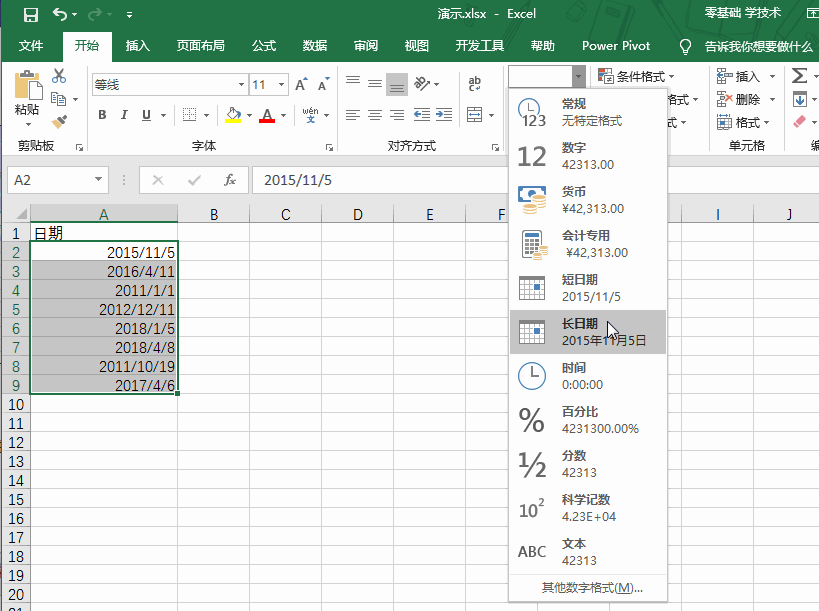Image resolution: width=819 pixels, height=611 pixels.
Task: Open the insert function fx dialog
Action: point(230,180)
